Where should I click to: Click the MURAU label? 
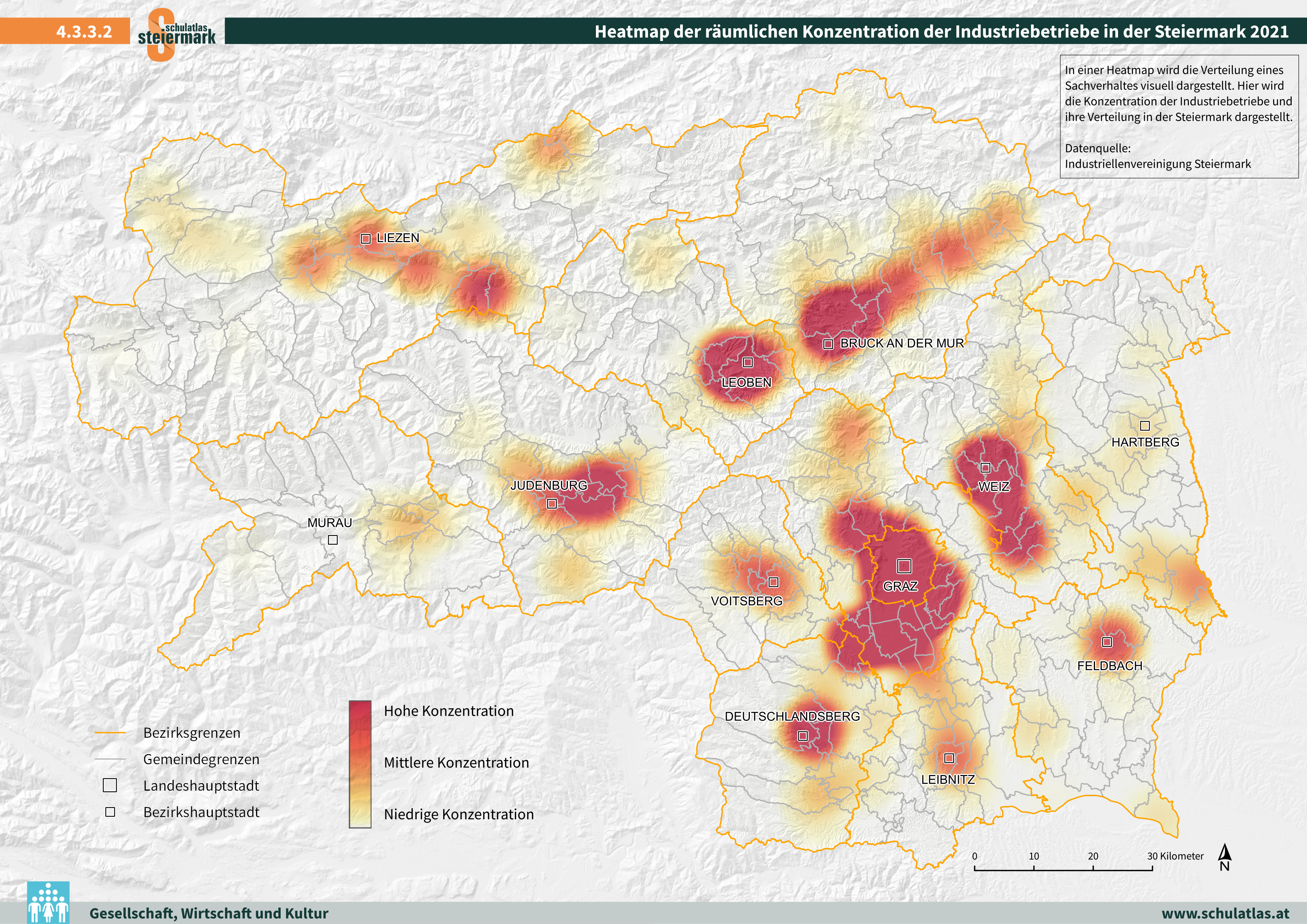329,522
